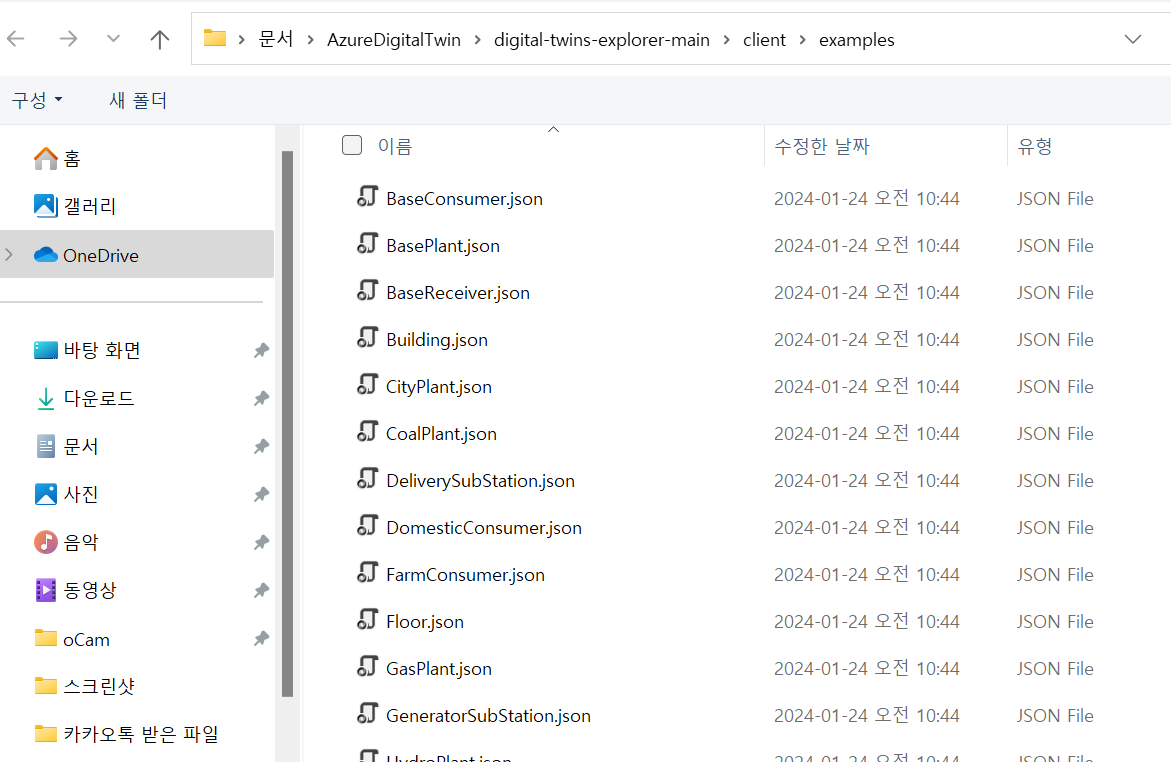The width and height of the screenshot is (1171, 762).
Task: Expand chevron before digital-twins-explorer-main breadcrumb
Action: (477, 40)
